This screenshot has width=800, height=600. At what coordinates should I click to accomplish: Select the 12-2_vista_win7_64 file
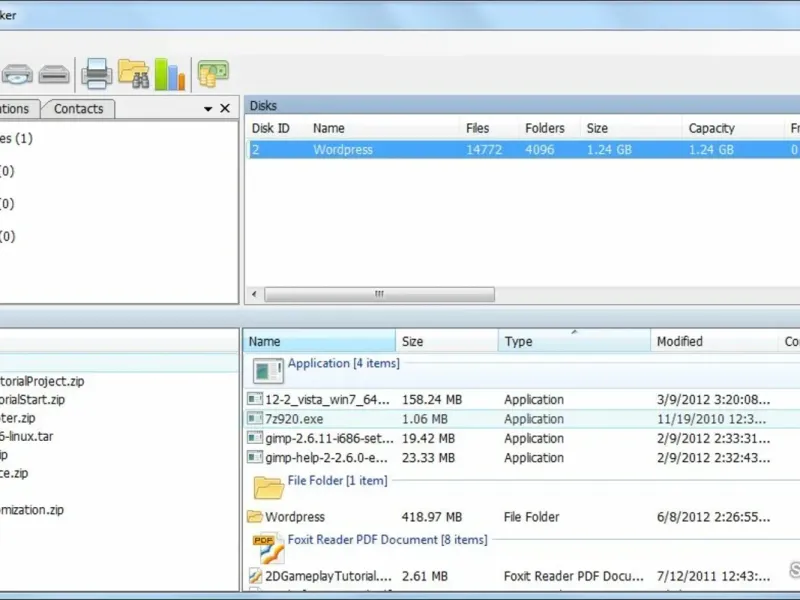pyautogui.click(x=327, y=399)
